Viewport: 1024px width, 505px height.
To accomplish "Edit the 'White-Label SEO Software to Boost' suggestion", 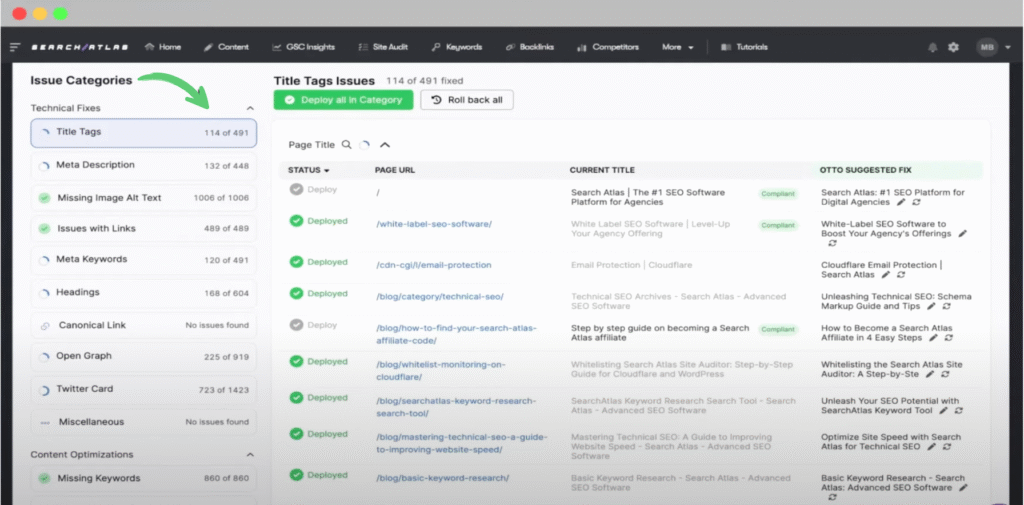I will coord(962,233).
